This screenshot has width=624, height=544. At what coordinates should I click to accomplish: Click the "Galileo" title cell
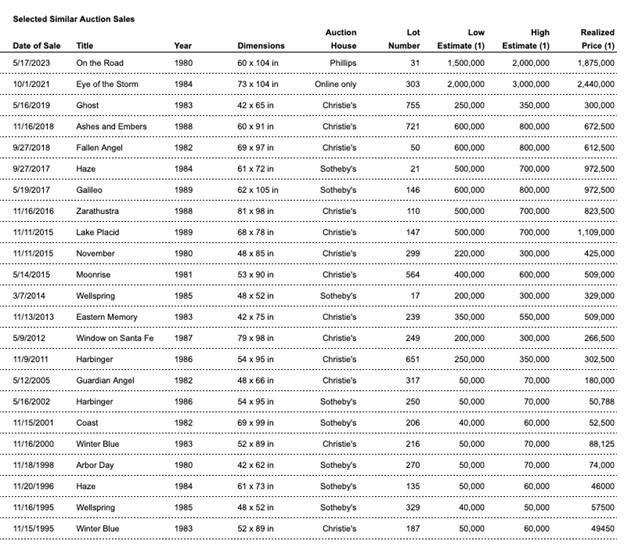point(91,189)
